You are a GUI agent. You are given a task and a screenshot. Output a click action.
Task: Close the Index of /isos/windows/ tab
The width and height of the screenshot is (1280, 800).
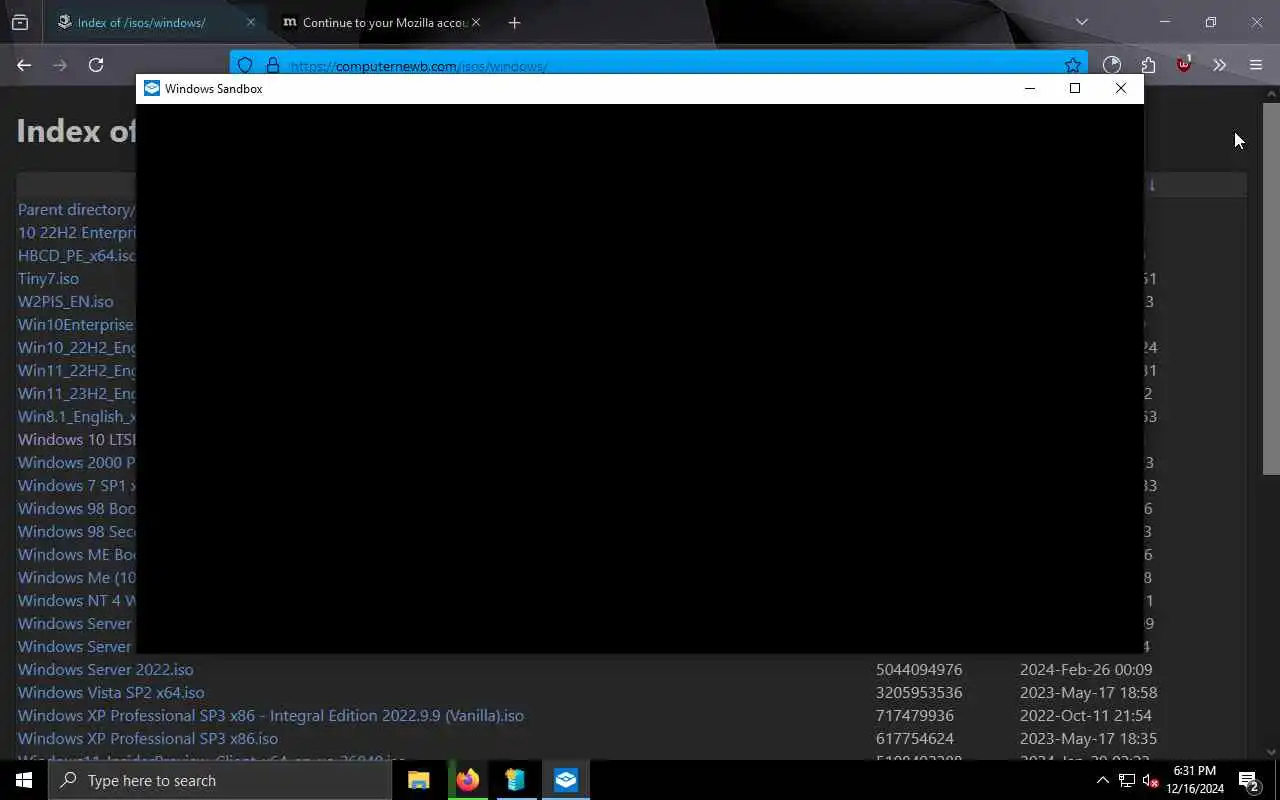(250, 22)
